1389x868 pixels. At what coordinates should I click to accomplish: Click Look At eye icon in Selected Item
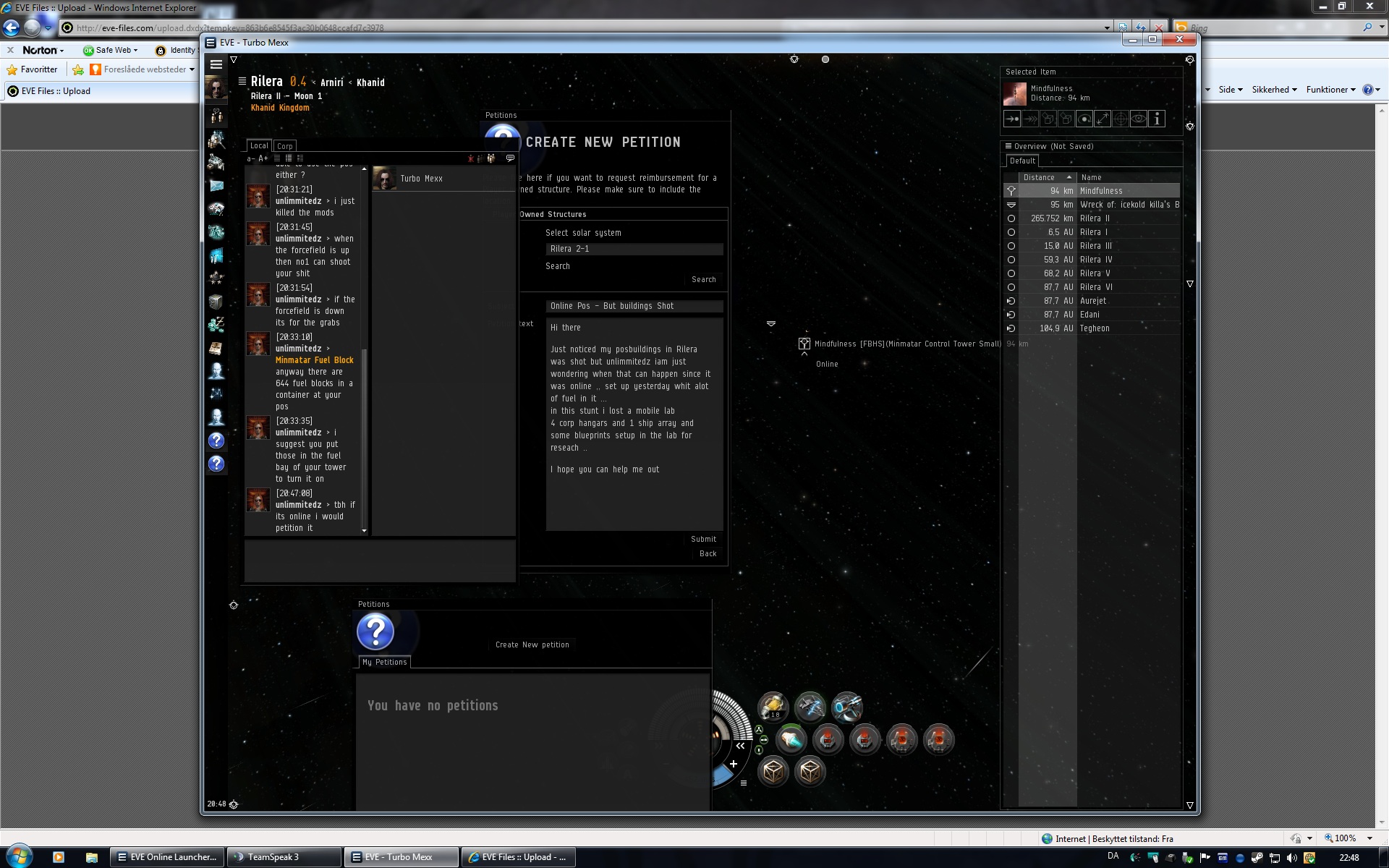(1139, 119)
